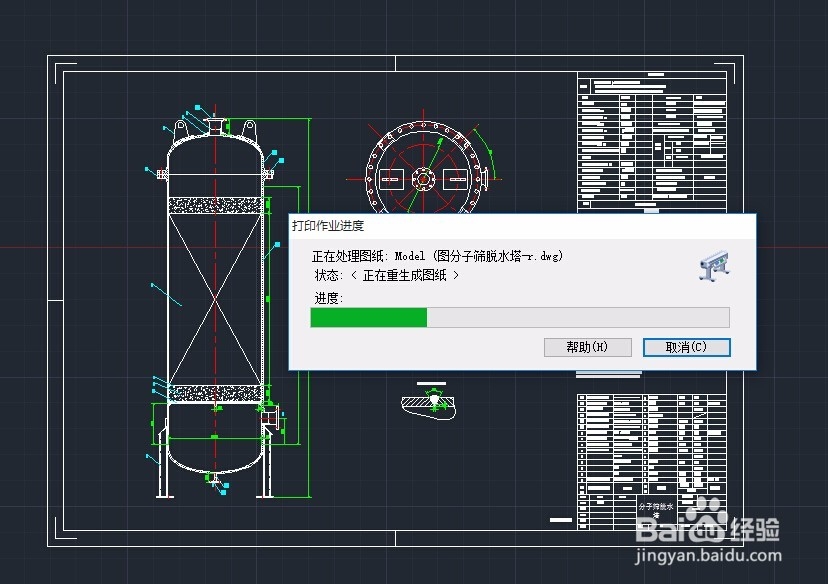Open help via the 帮助(H) button

(x=588, y=347)
